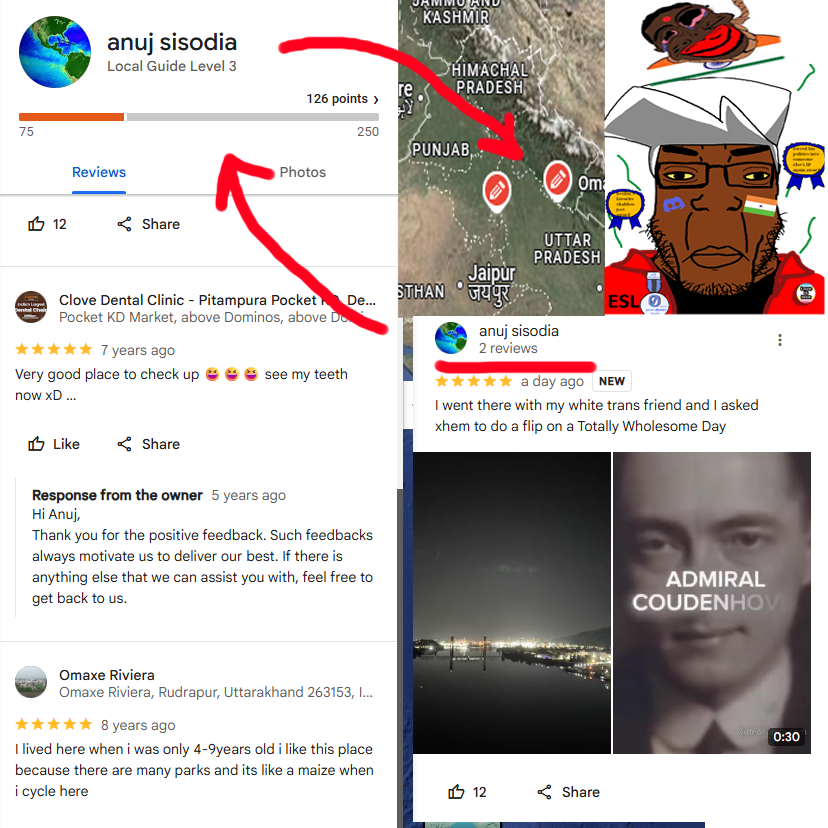Click the Share icon below the Reviews tab

click(124, 224)
